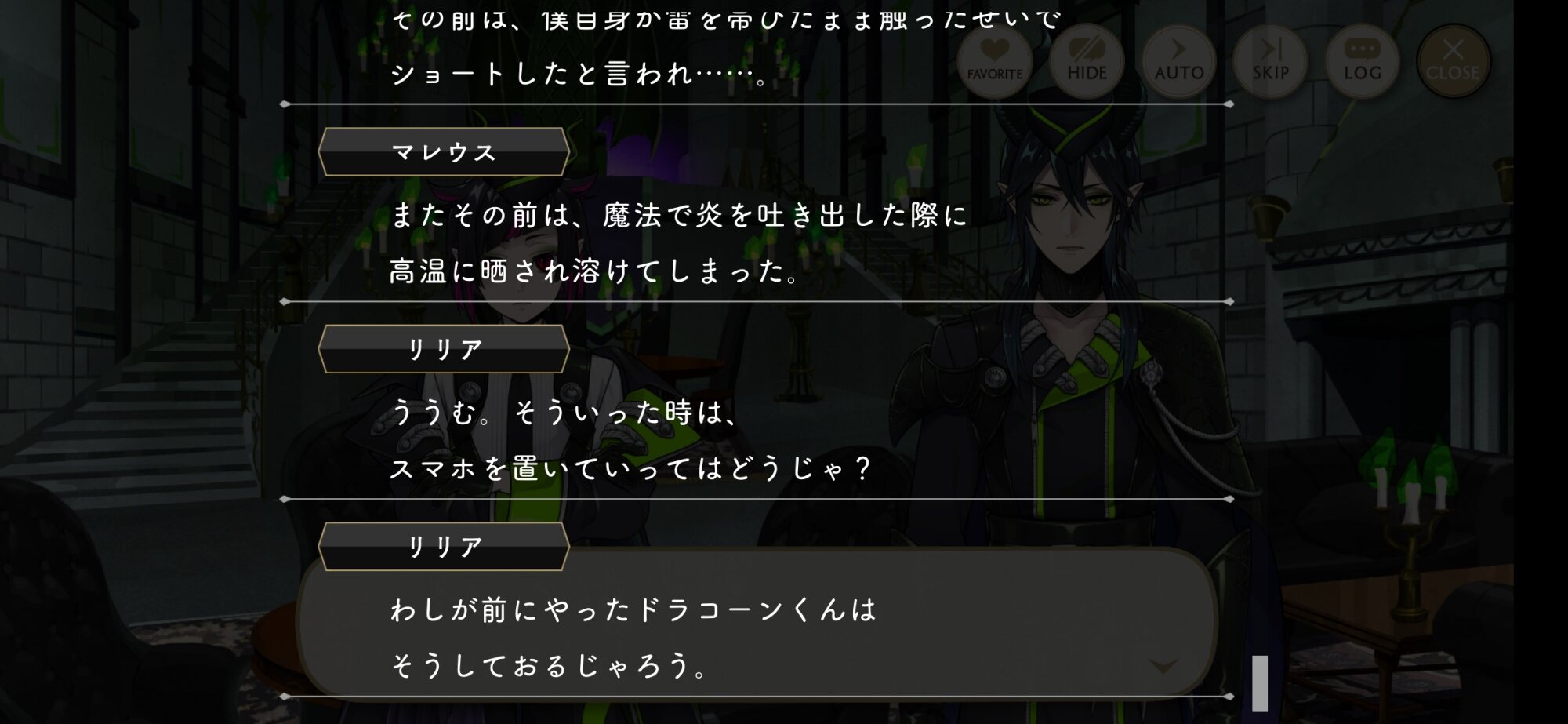Click the skip-forward arrow above SKIP
Screen dimensions: 1568x724
[x=1271, y=49]
